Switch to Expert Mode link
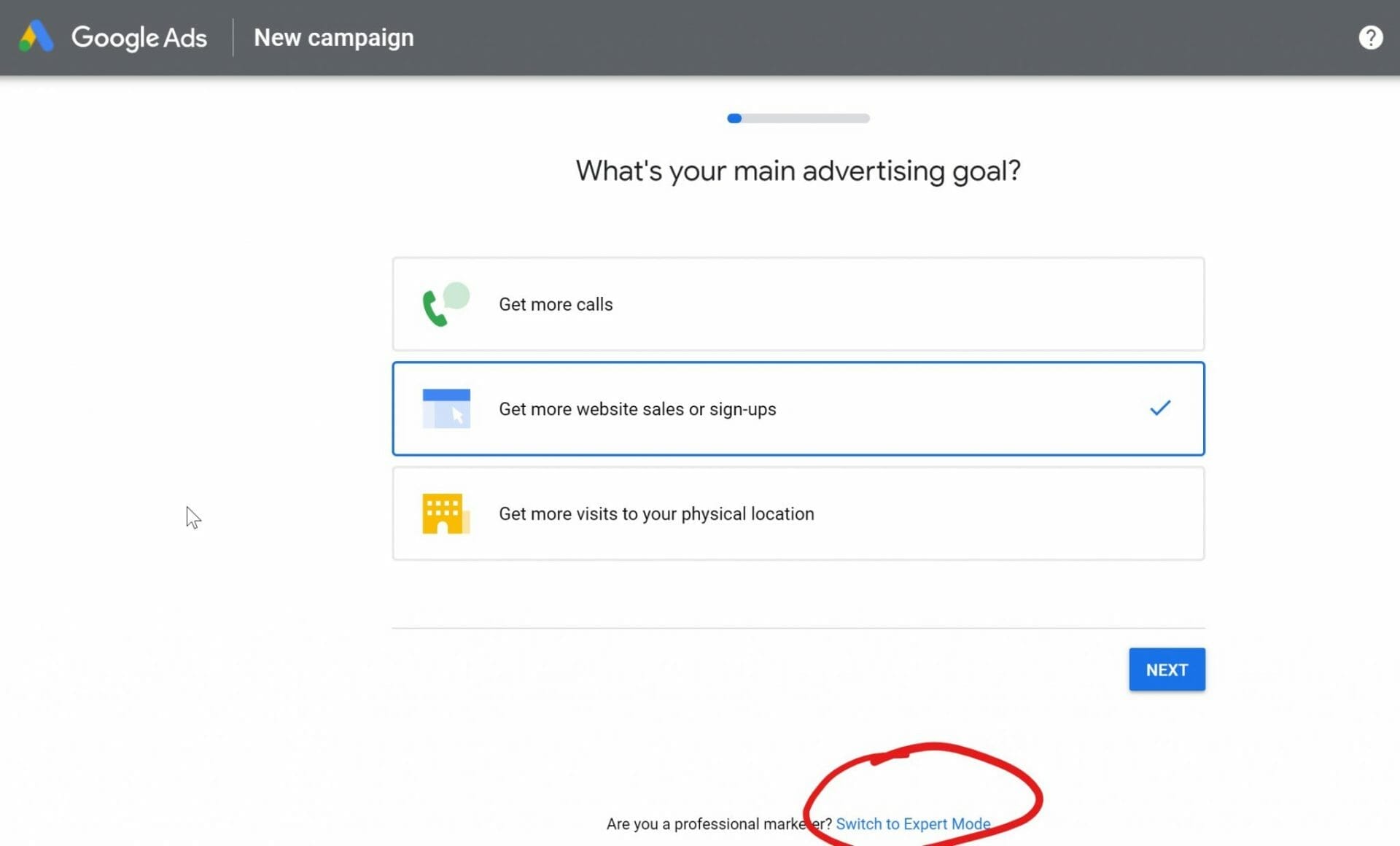 pyautogui.click(x=913, y=823)
